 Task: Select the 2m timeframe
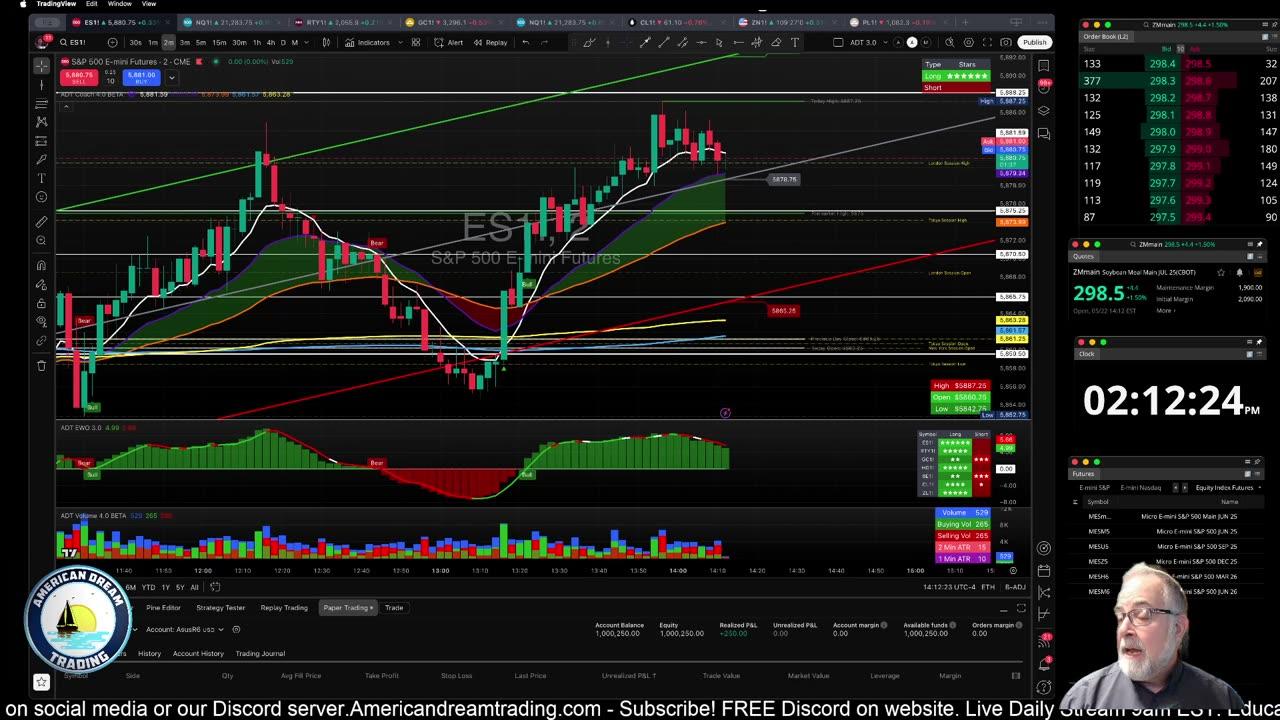click(x=168, y=42)
